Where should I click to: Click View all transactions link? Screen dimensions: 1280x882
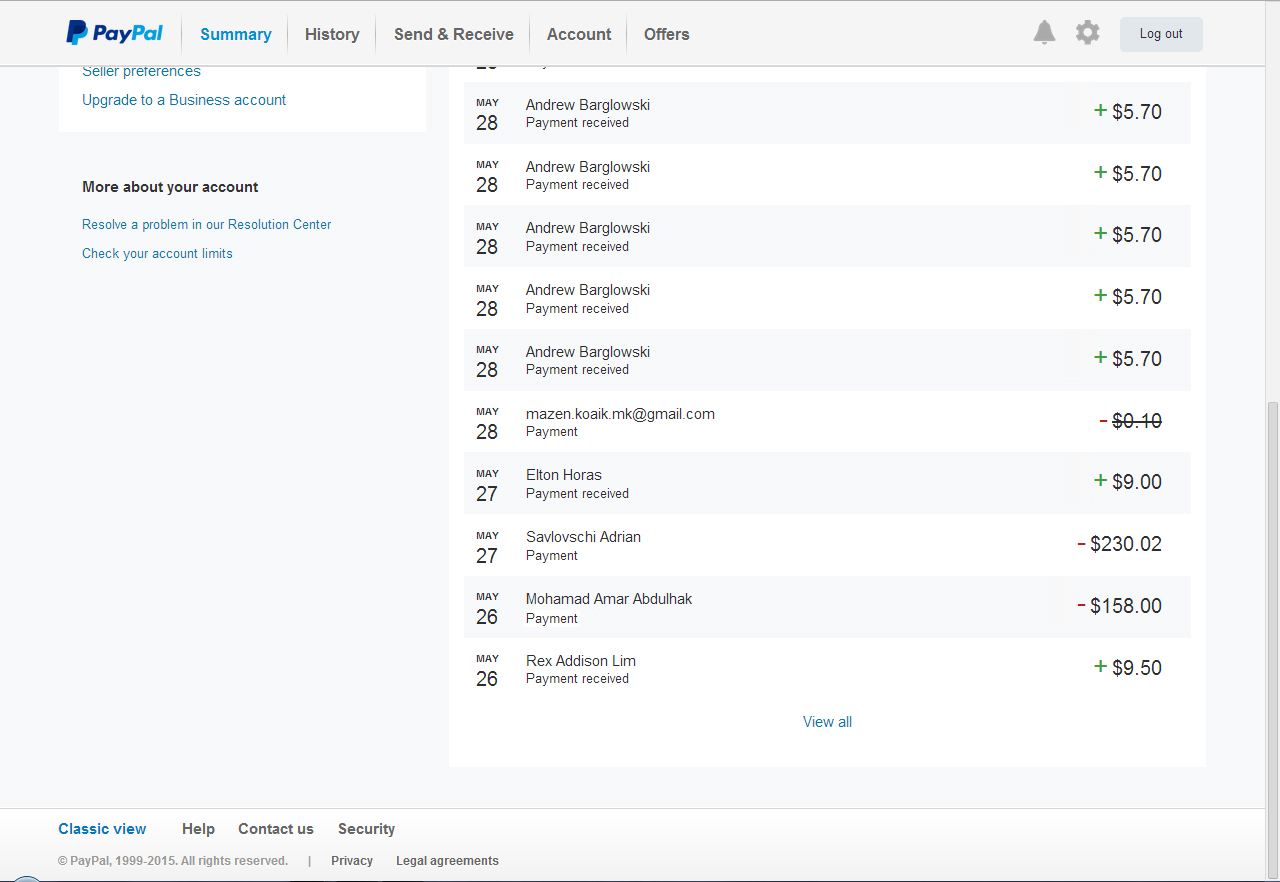[827, 722]
